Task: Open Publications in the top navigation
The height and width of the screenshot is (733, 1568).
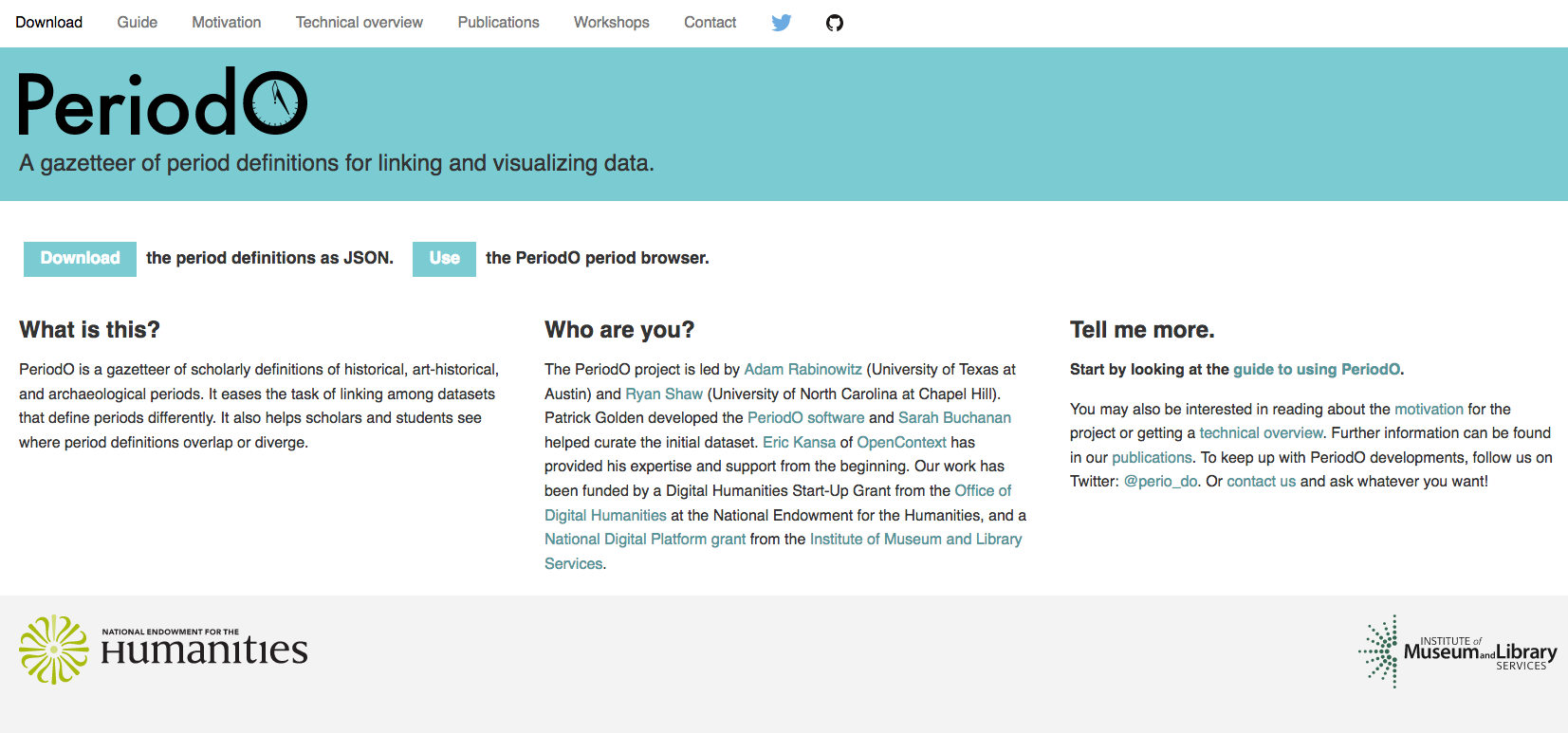Action: coord(499,23)
